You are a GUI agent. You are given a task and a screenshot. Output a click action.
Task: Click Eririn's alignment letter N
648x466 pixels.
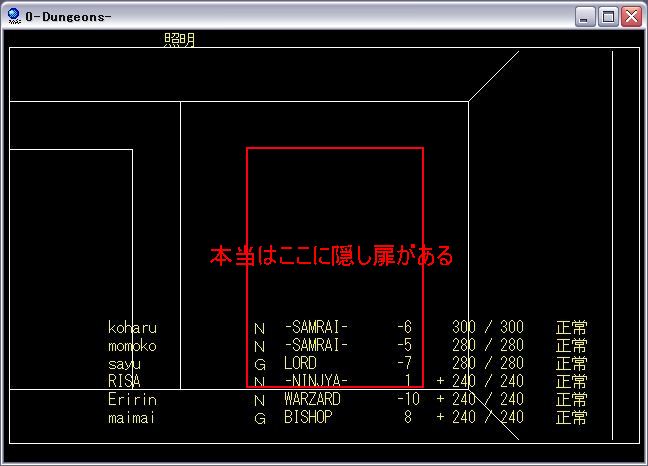[x=260, y=401]
